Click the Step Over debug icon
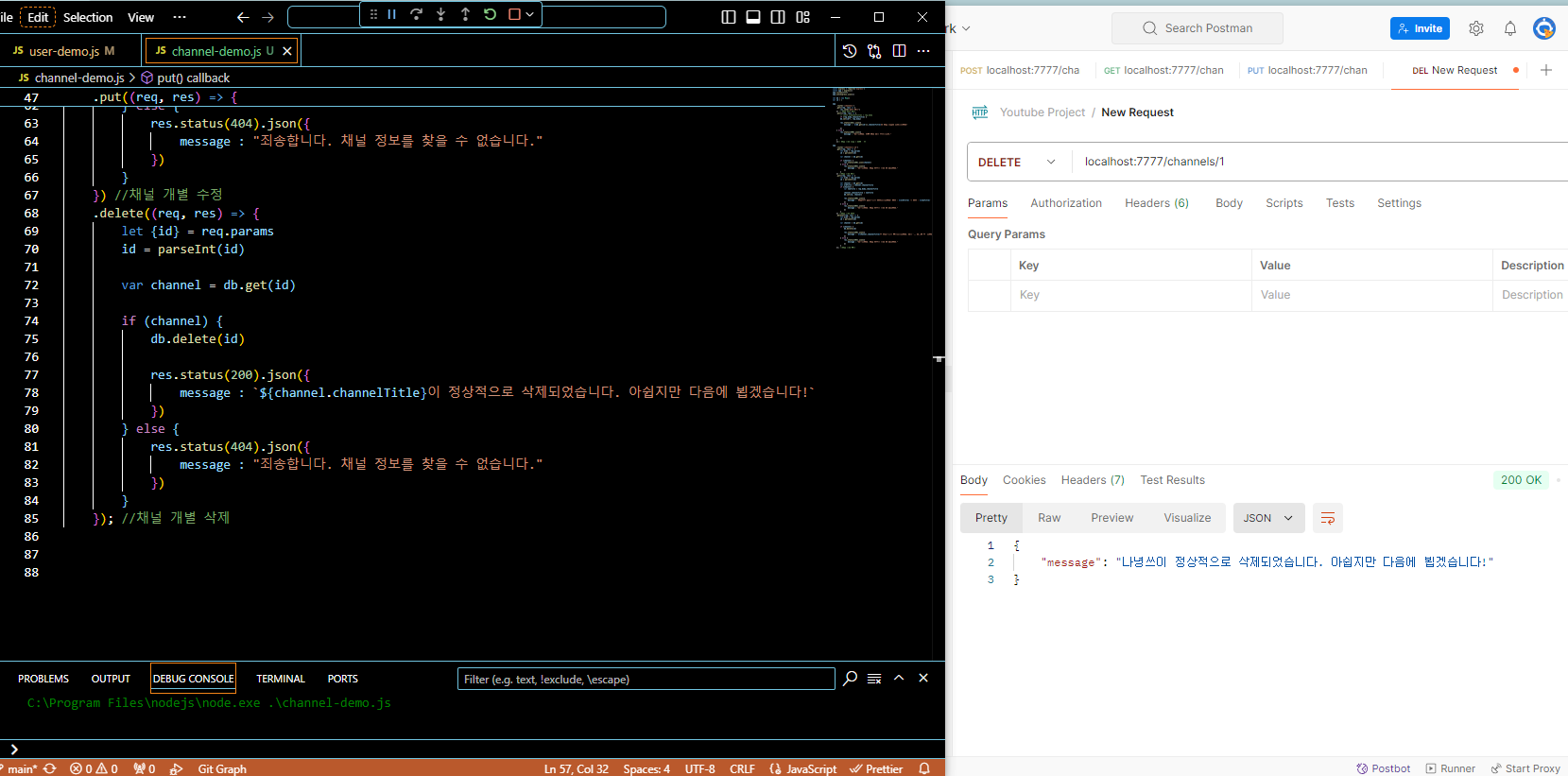 [416, 14]
